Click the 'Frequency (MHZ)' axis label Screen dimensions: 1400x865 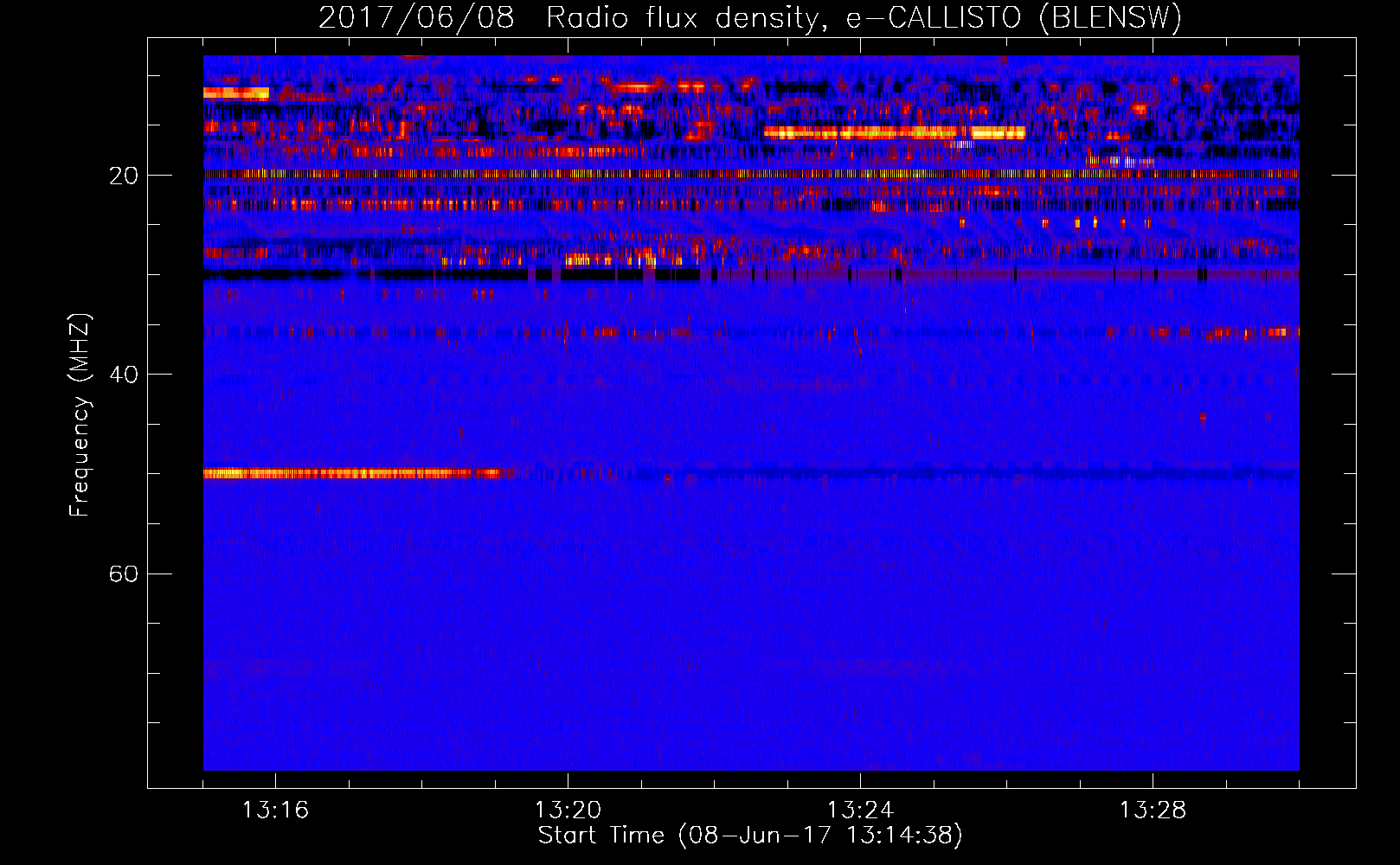click(80, 415)
